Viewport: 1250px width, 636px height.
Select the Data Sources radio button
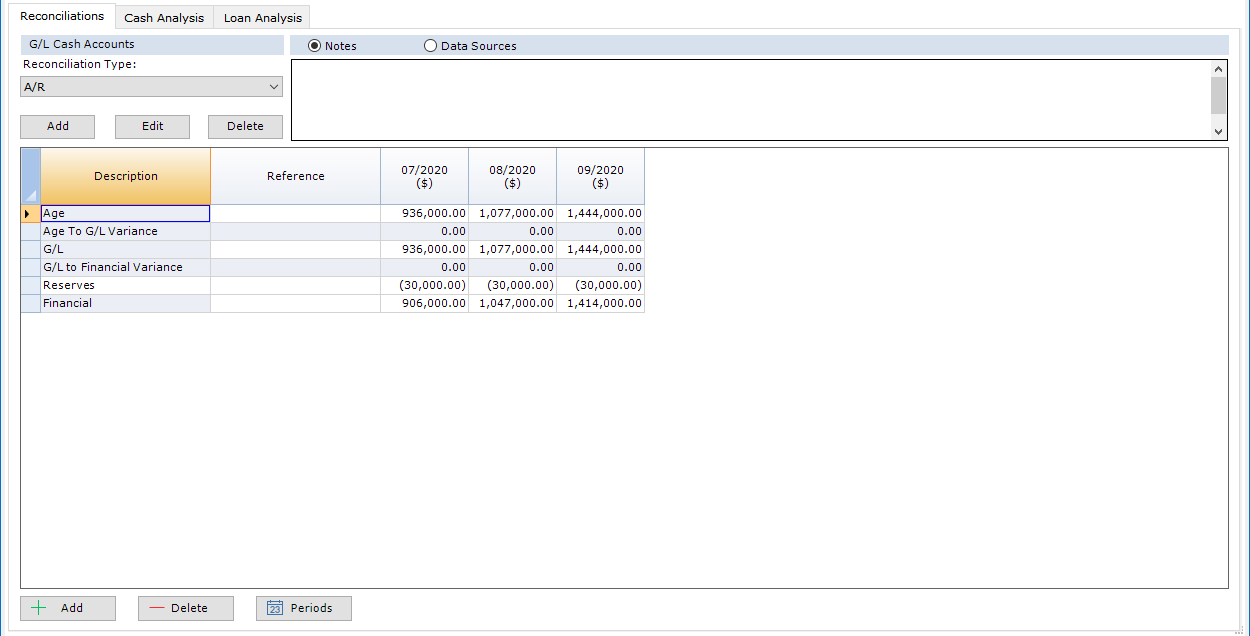coord(431,46)
